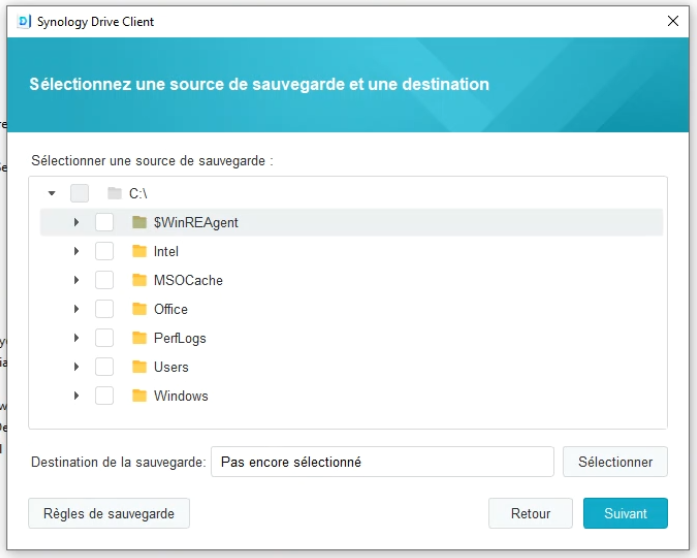697x558 pixels.
Task: Select the Users row label
Action: (x=171, y=367)
